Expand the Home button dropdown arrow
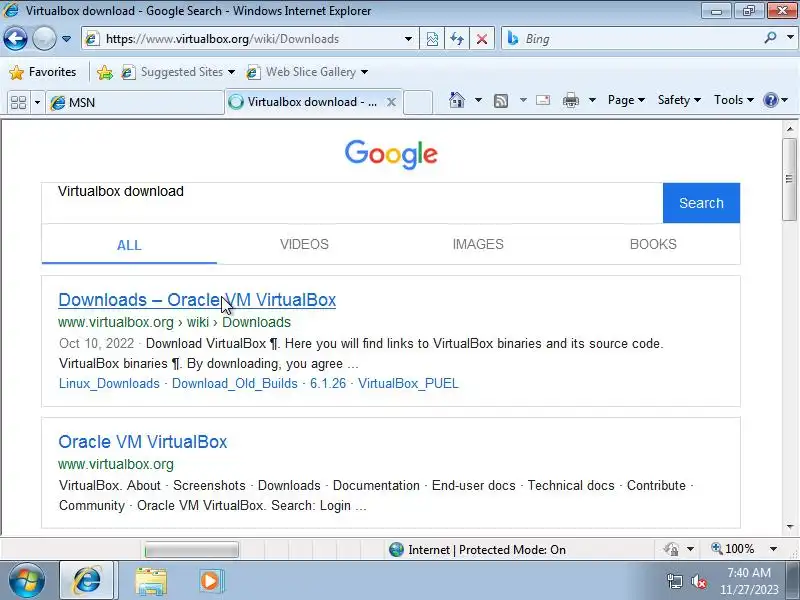This screenshot has height=600, width=800. 478,100
